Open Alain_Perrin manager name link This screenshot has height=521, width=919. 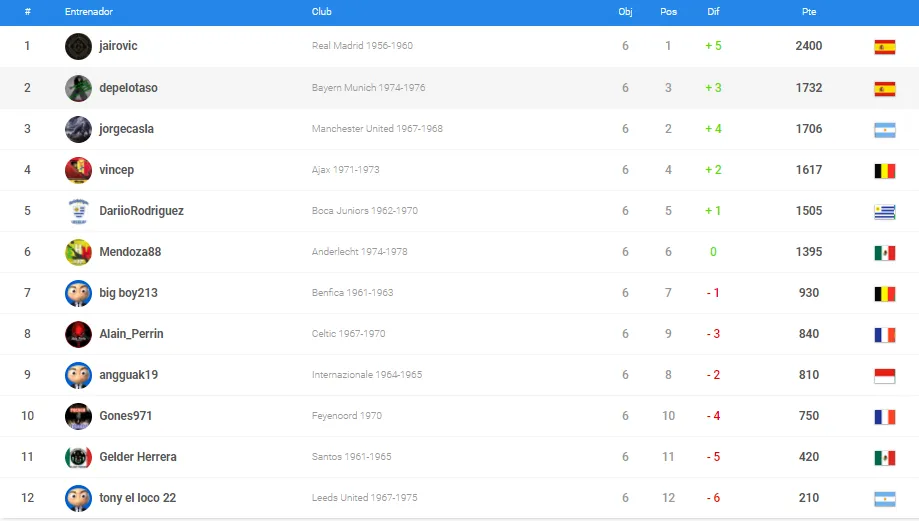pyautogui.click(x=131, y=334)
